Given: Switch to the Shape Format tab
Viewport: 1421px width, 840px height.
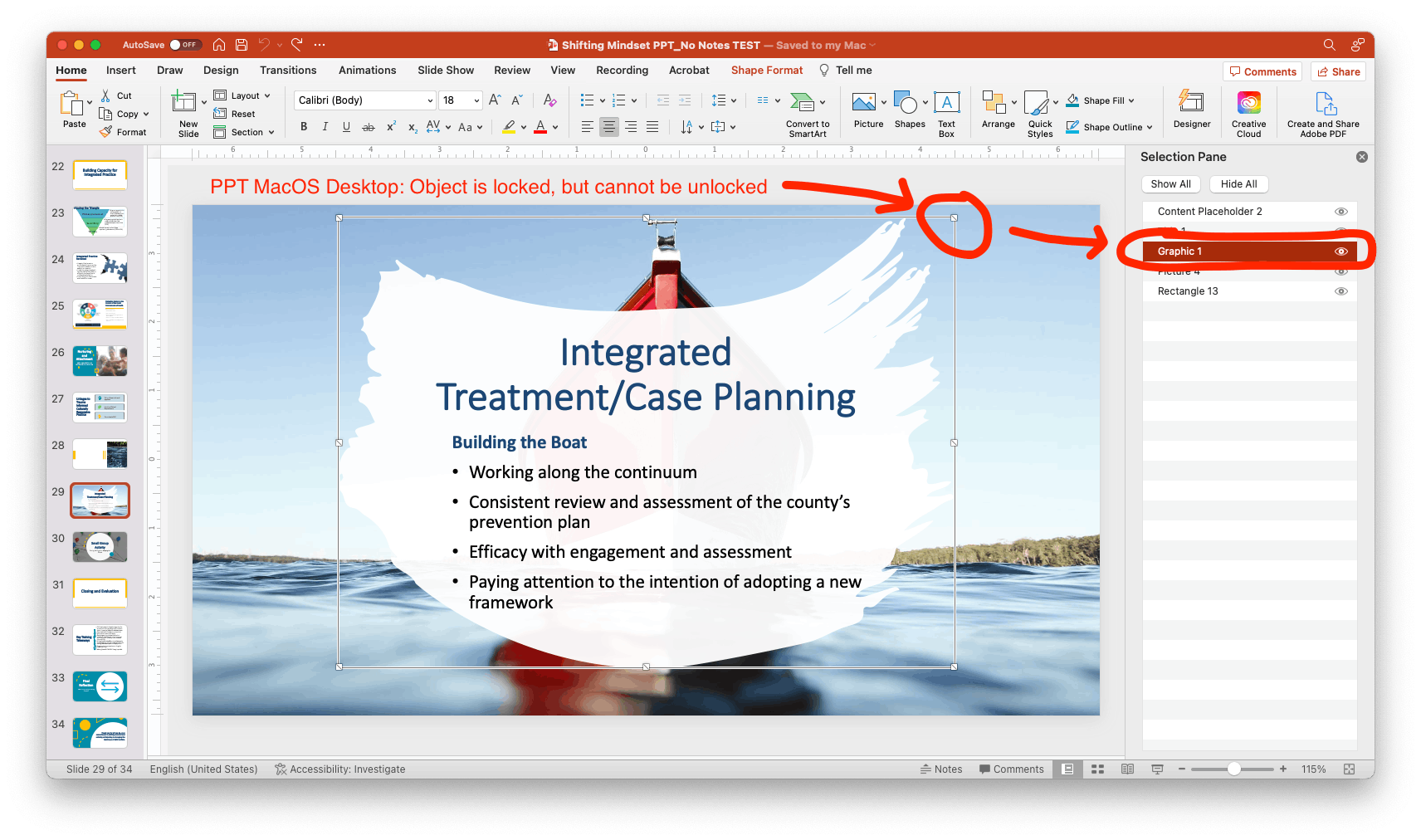Looking at the screenshot, I should [765, 70].
